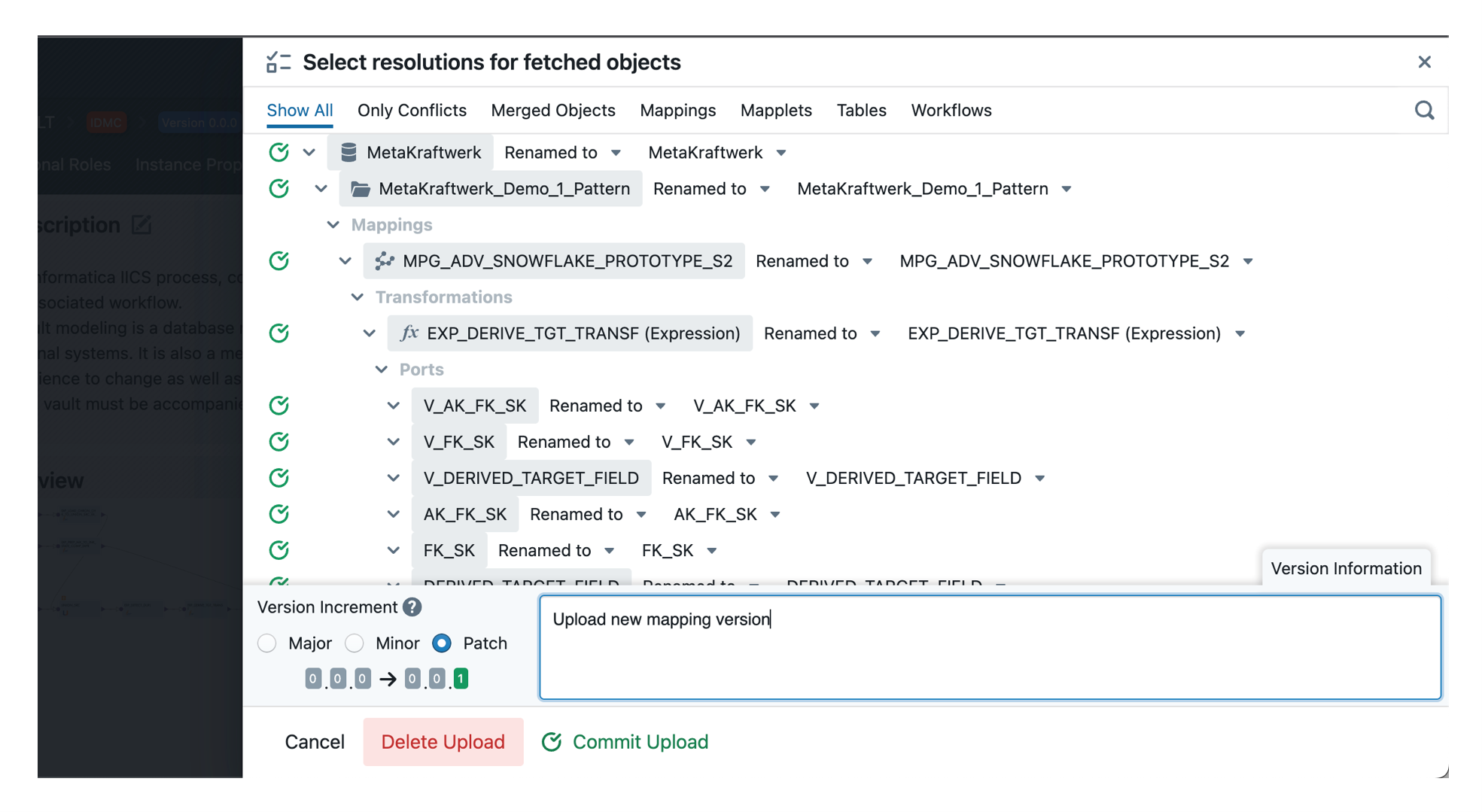Click the status checkmark next to FK_SK port
The width and height of the screenshot is (1482, 812).
pos(279,550)
